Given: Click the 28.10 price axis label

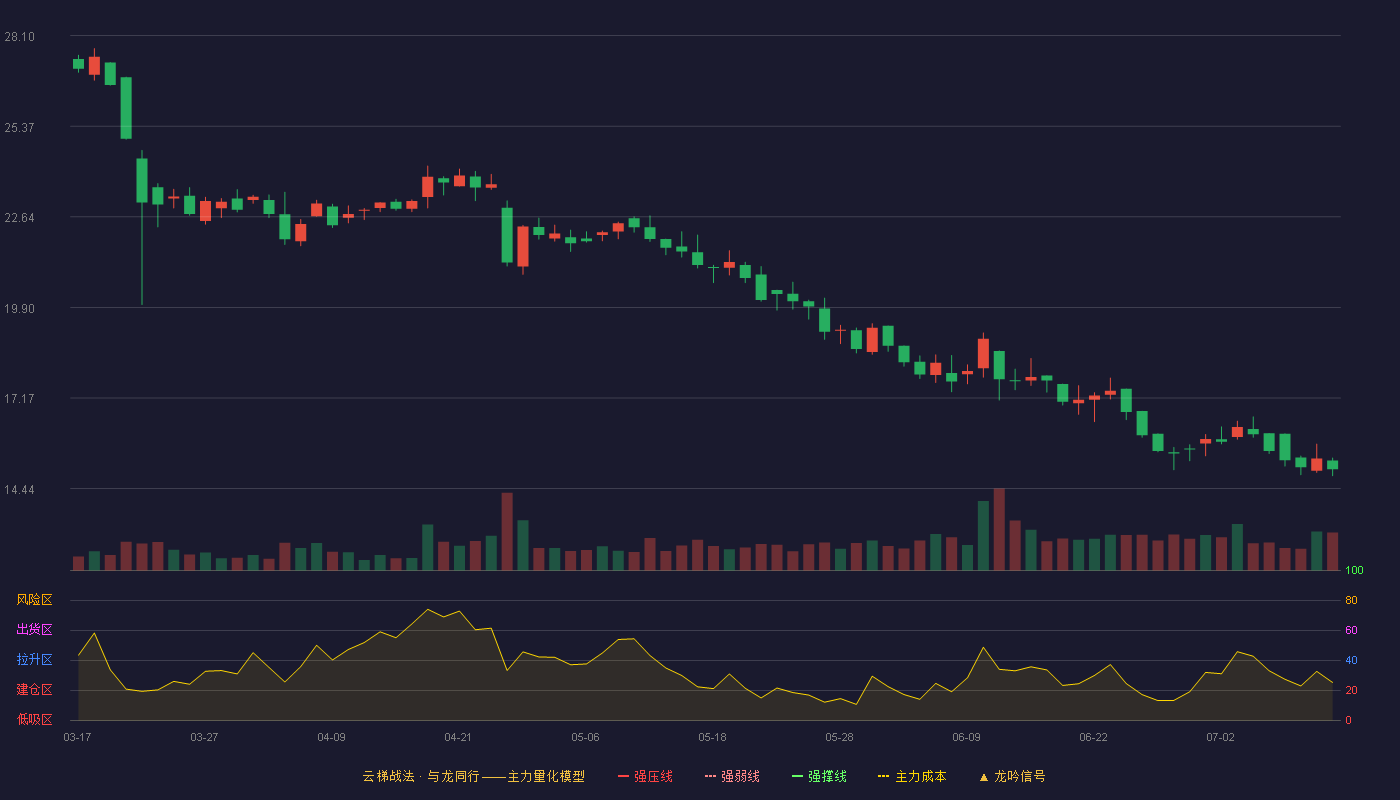Looking at the screenshot, I should [x=19, y=37].
